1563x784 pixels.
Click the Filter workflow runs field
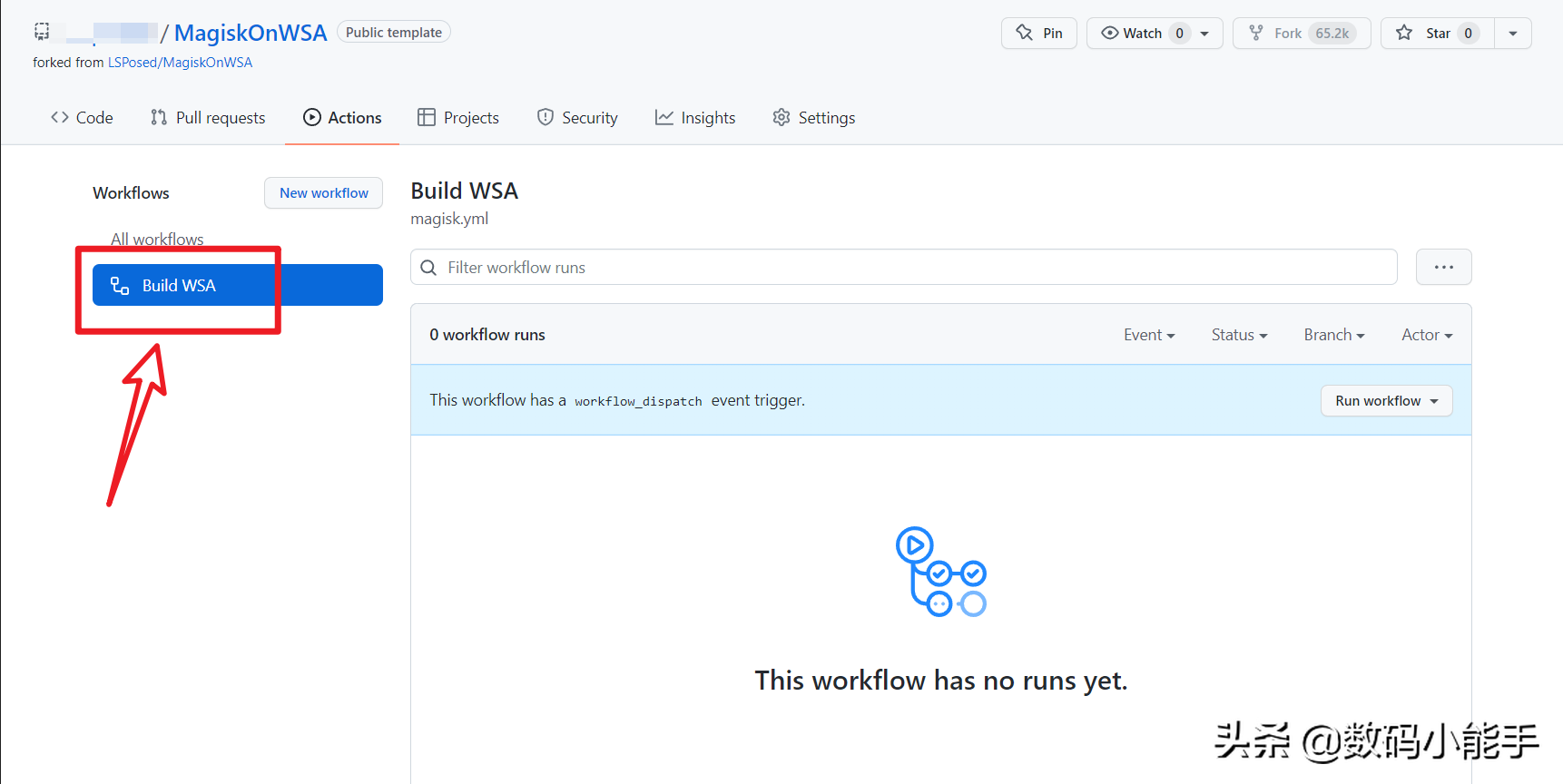(917, 268)
